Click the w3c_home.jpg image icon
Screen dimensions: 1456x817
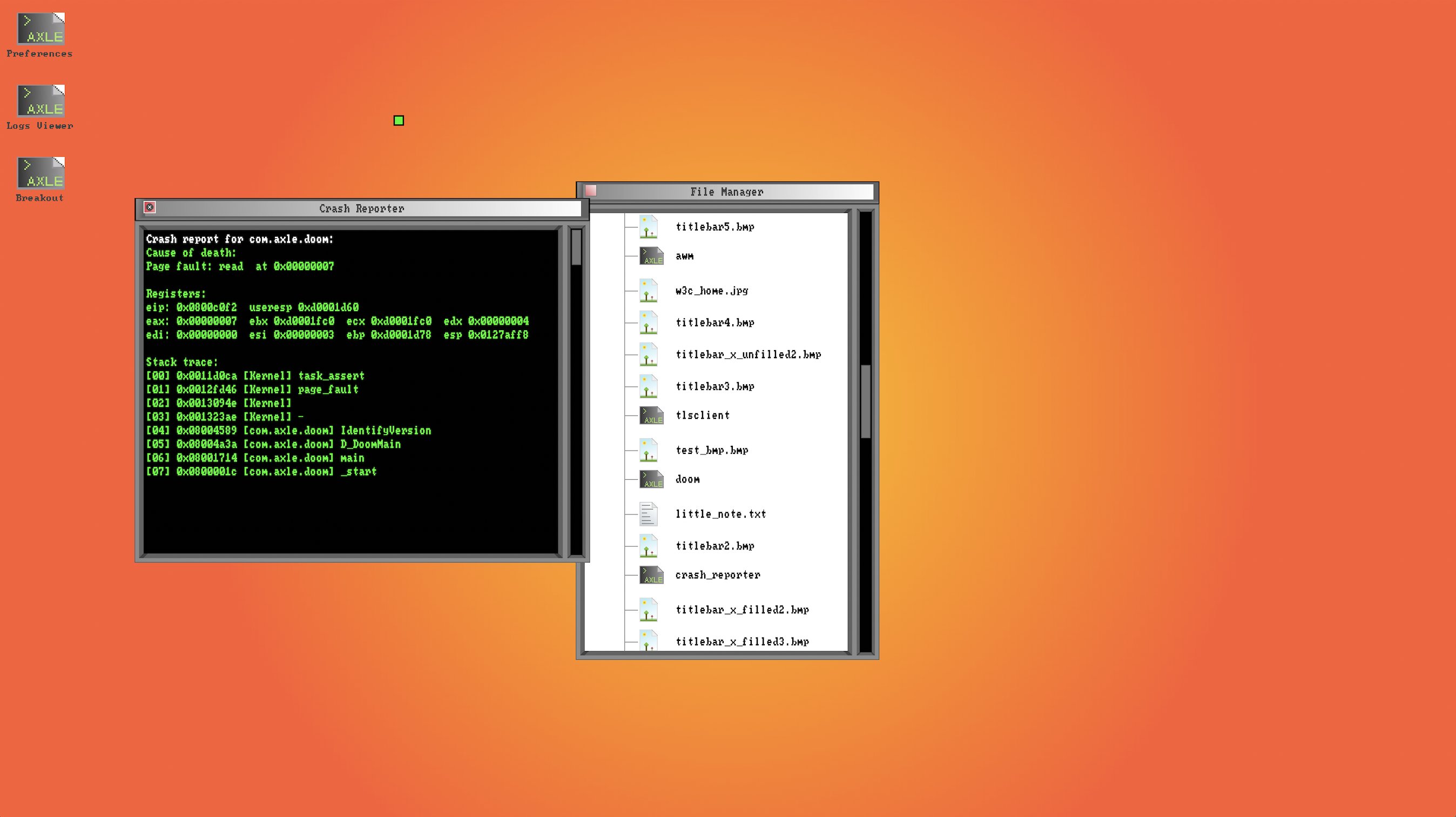(x=649, y=291)
